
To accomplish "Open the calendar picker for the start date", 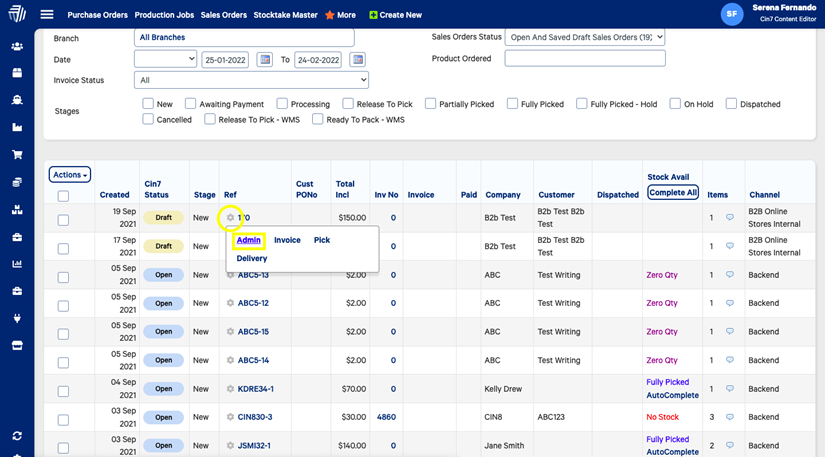I will point(265,60).
